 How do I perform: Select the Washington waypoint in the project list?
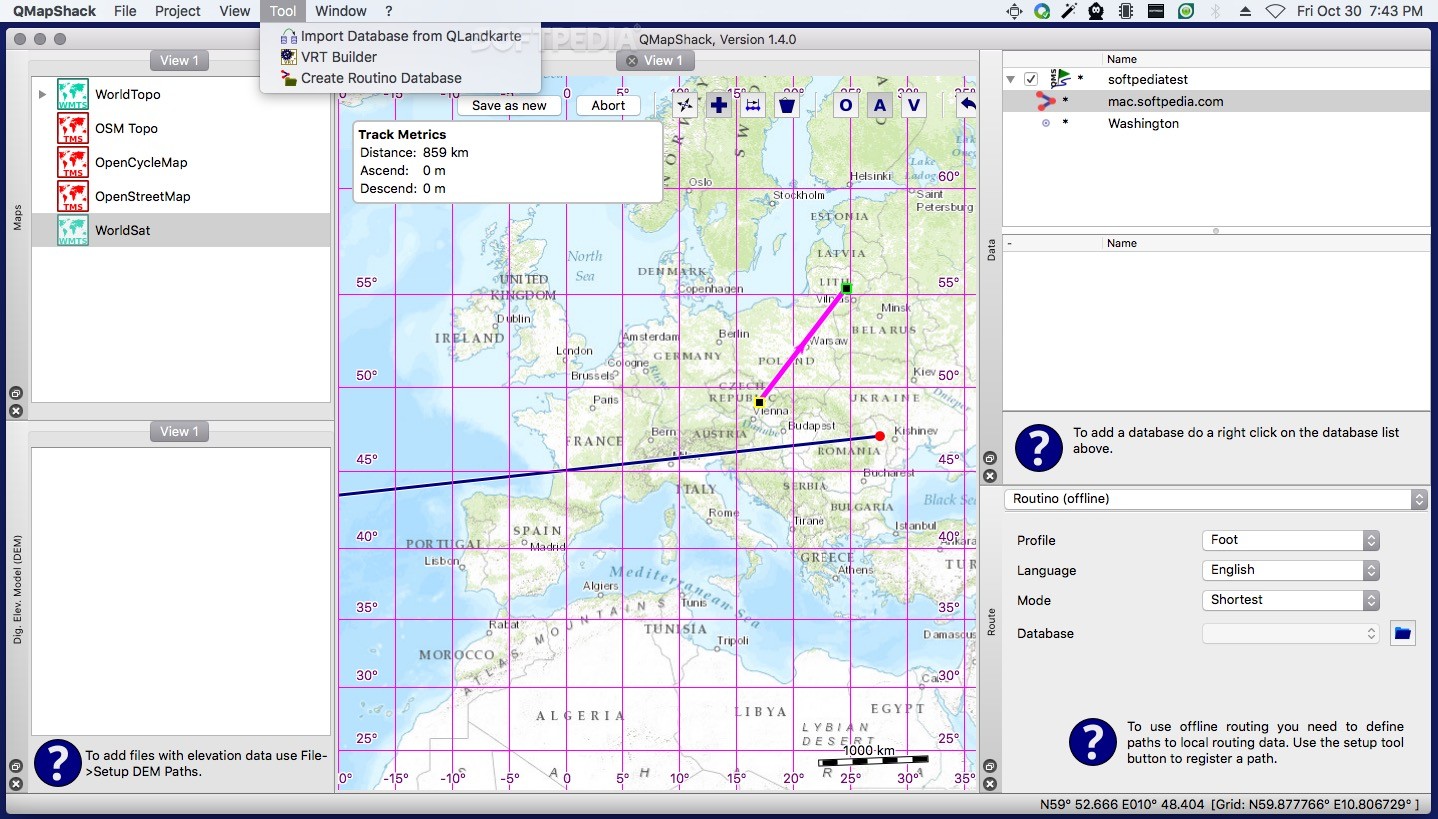(x=1143, y=123)
